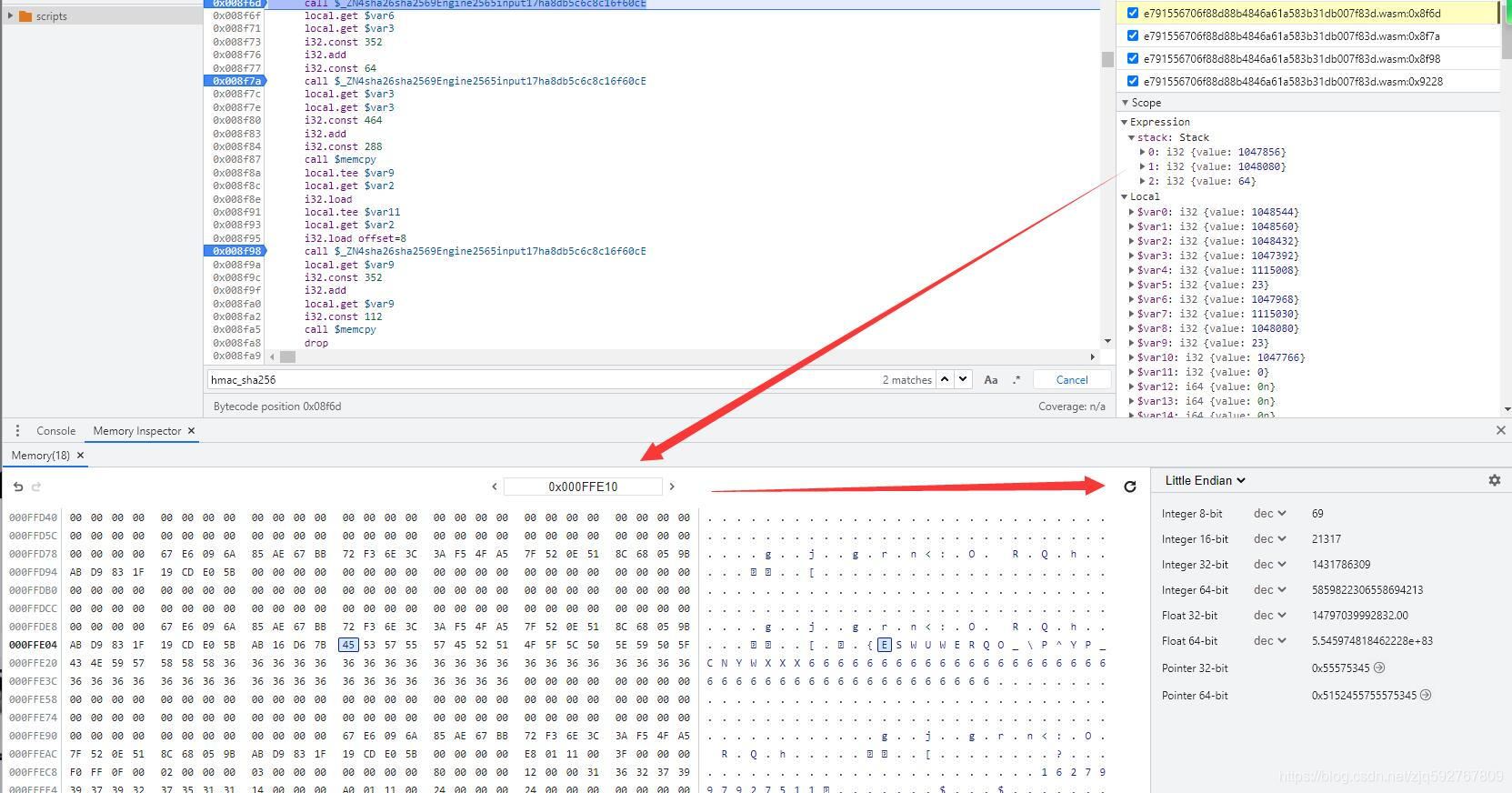Screen dimensions: 1512x793
Task: Toggle breakpoint at line 0x008f7a
Action: click(x=236, y=81)
